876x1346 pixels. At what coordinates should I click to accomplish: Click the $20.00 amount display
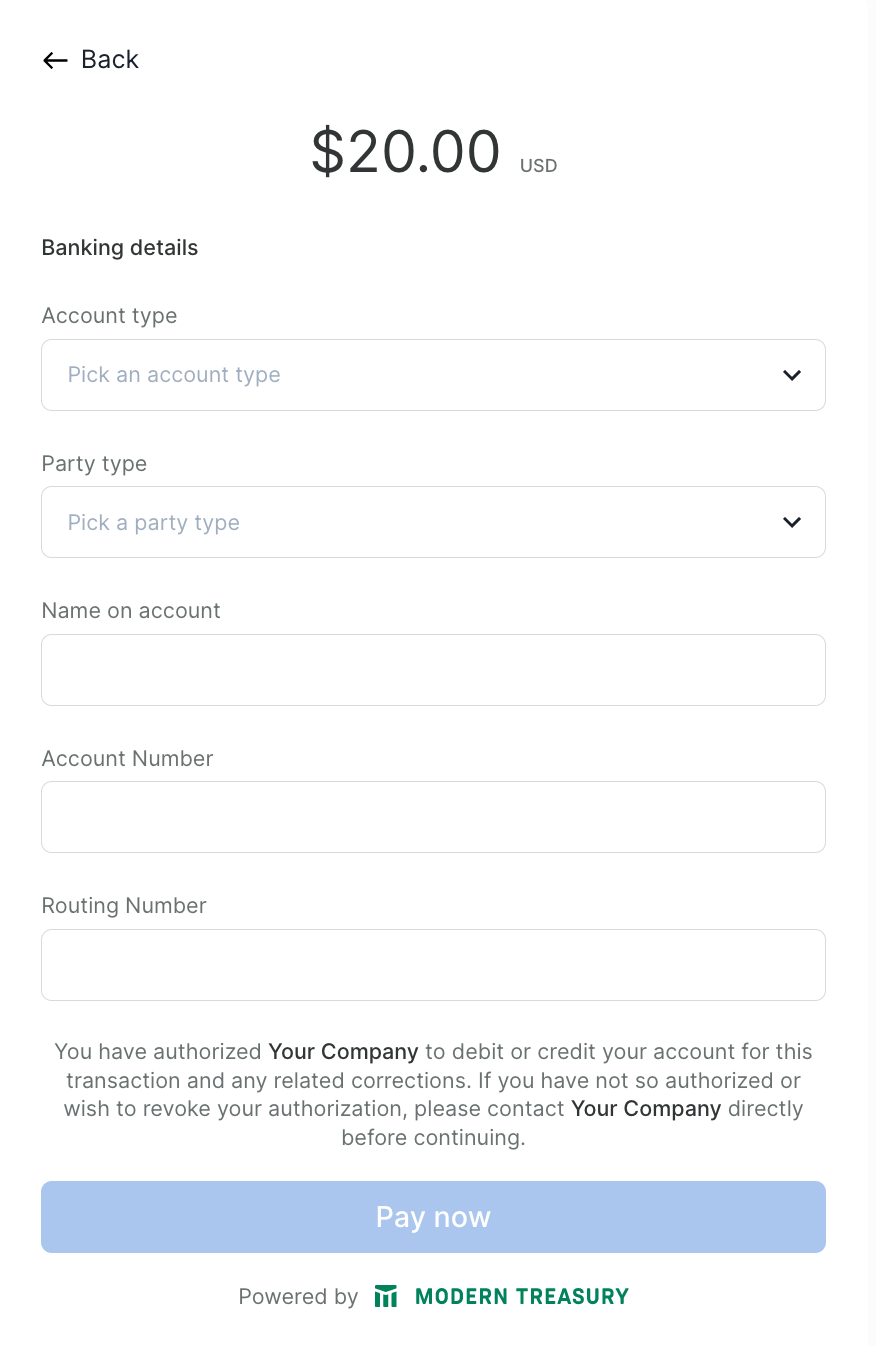(x=406, y=152)
